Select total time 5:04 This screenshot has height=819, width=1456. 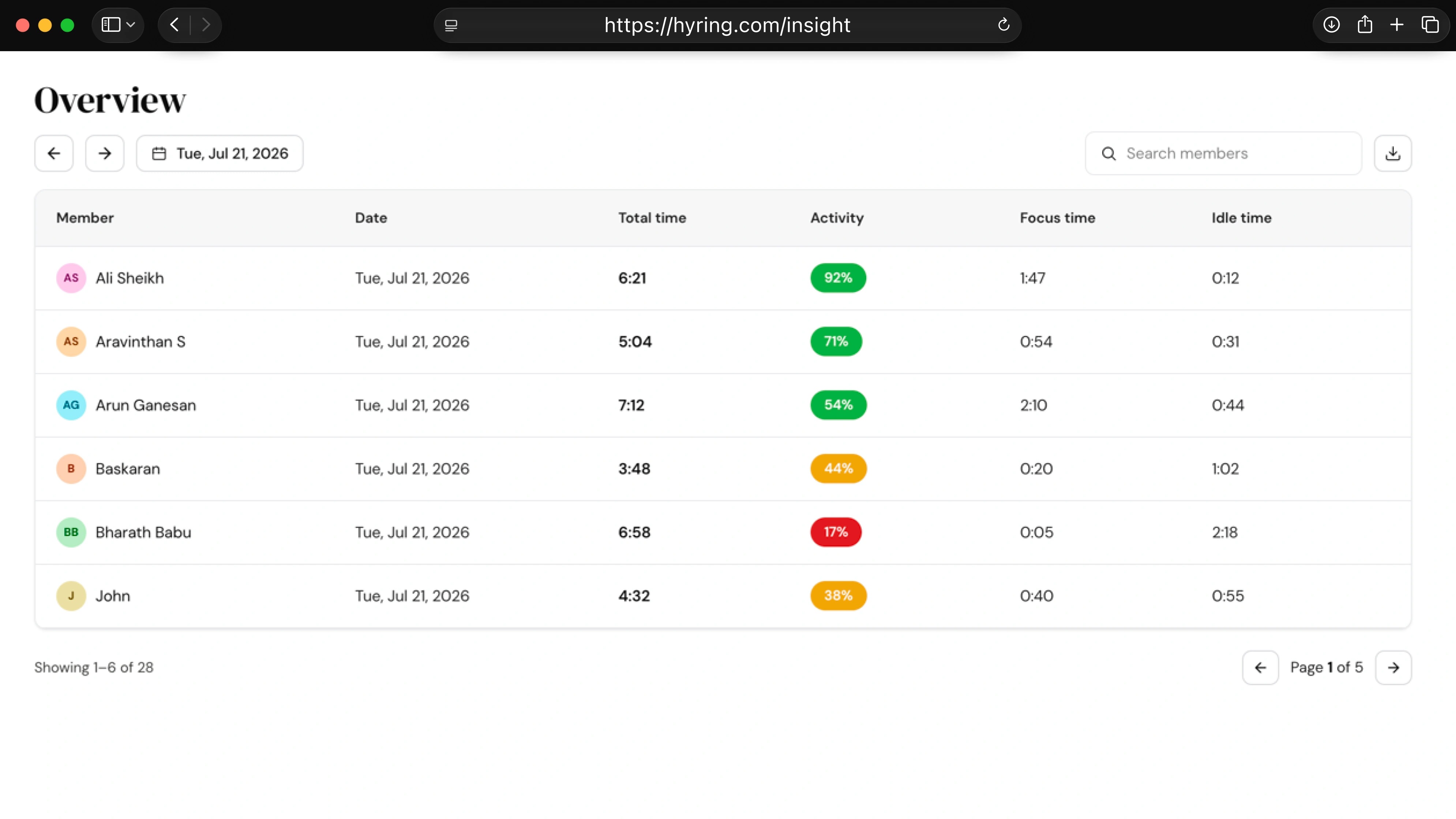pos(635,342)
